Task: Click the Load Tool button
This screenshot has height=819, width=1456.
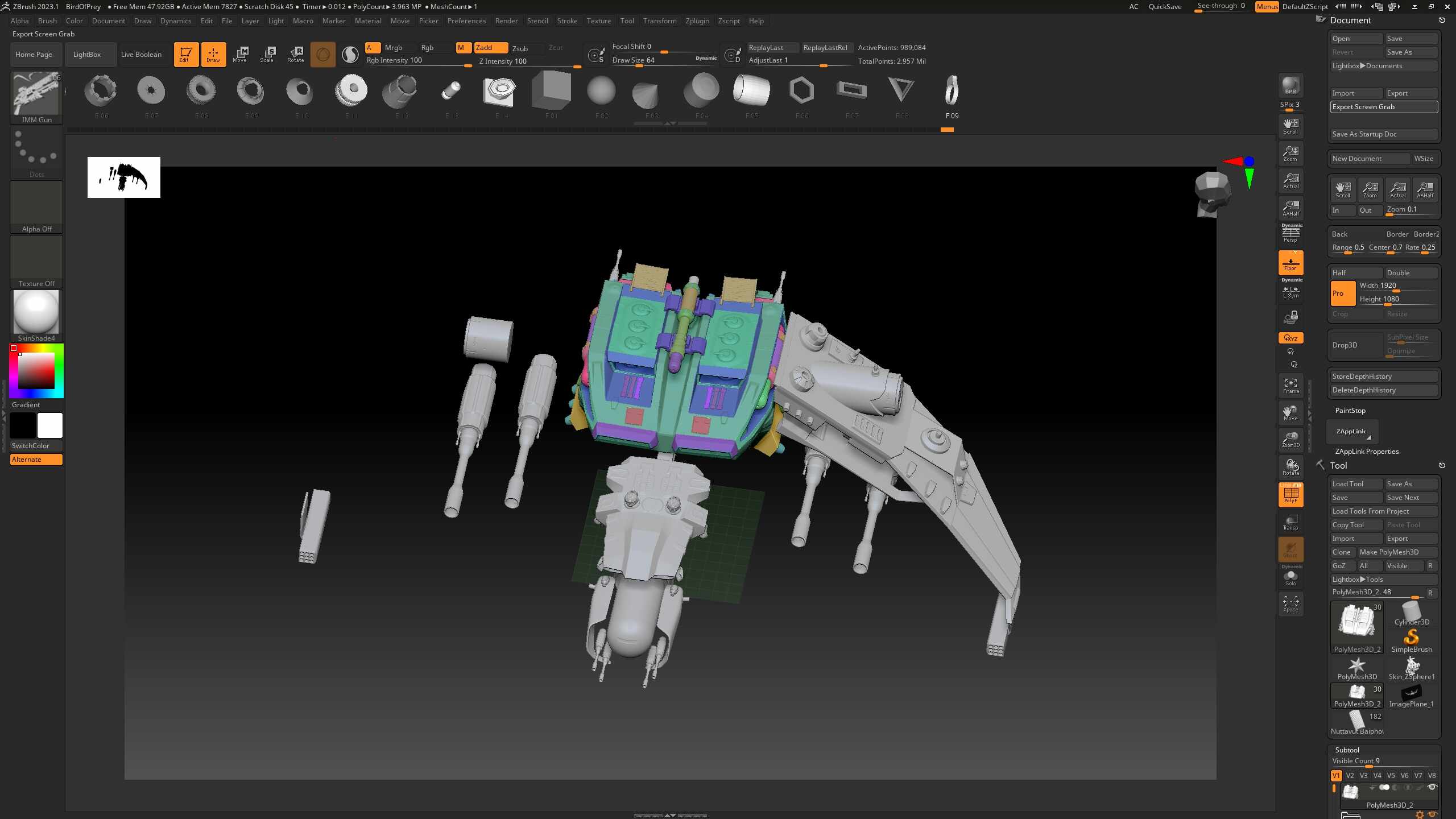Action: 1356,484
